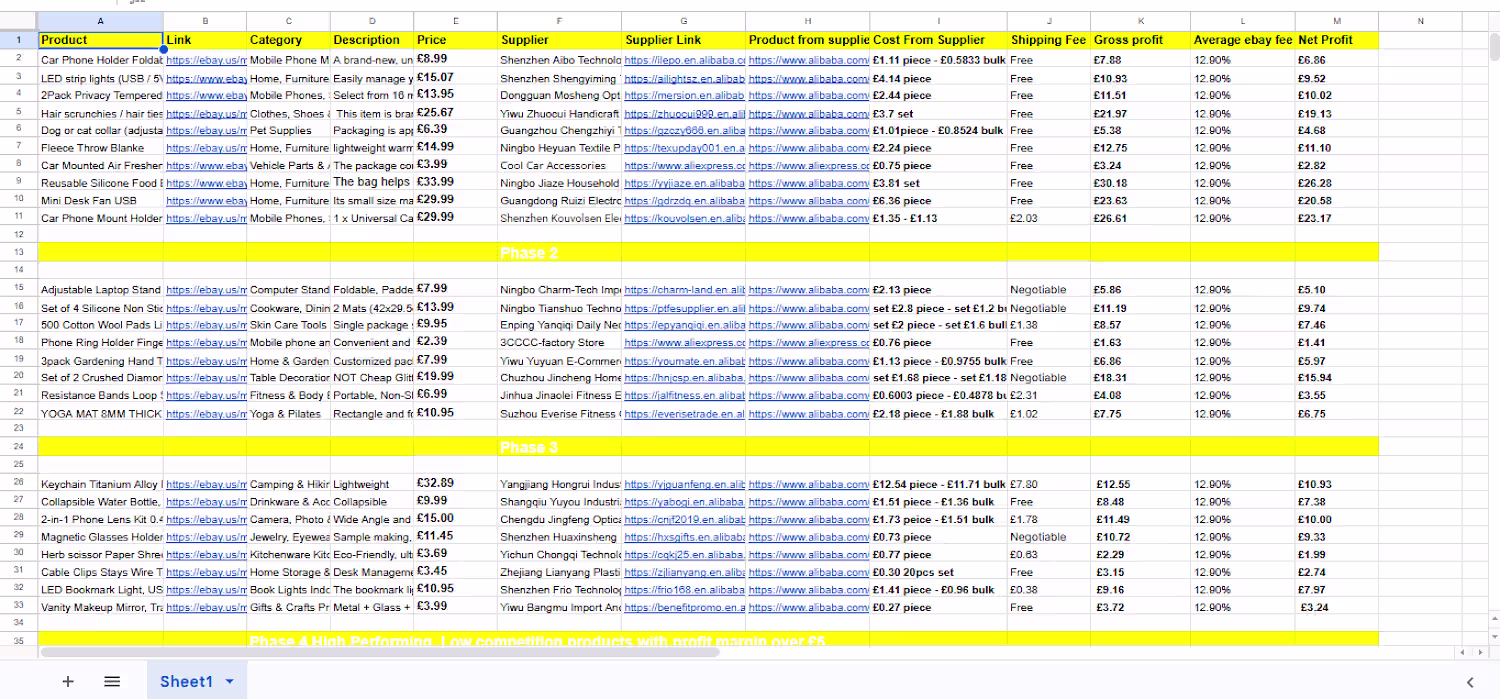Open alibaba product link for Hair scrunchies row
This screenshot has width=1500, height=699.
(x=809, y=113)
